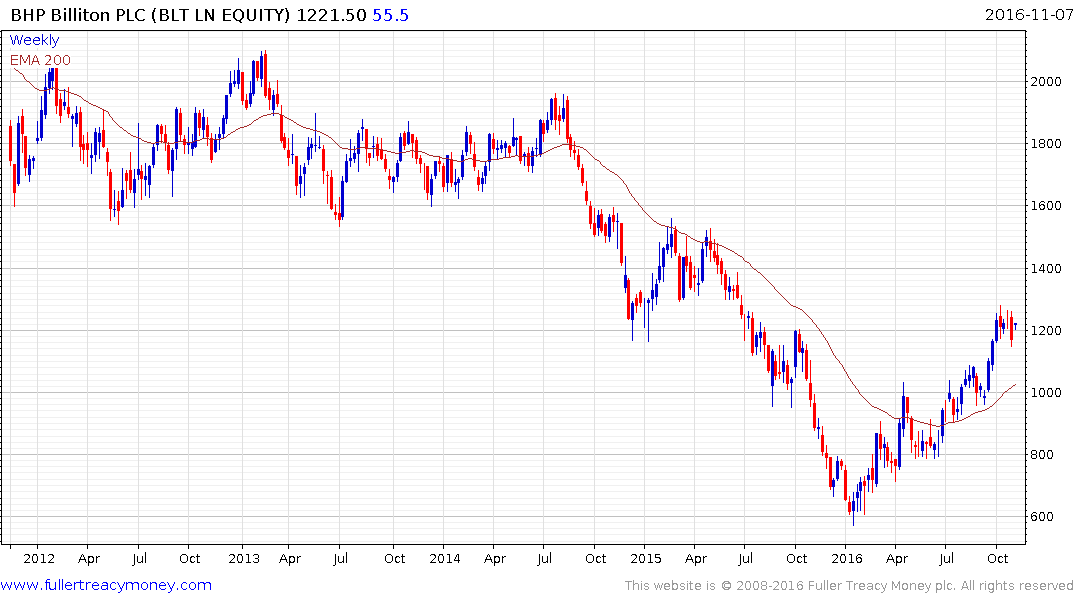Click the 2012 year label on time axis
Image resolution: width=1075 pixels, height=600 pixels.
(38, 558)
